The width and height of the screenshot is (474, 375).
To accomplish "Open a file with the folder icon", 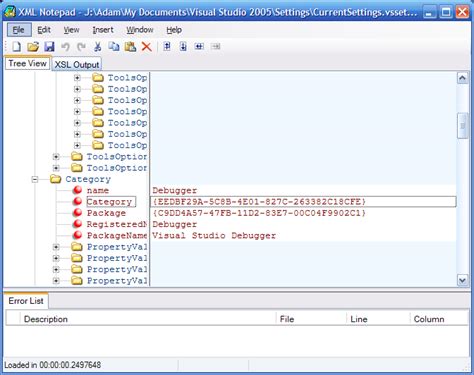I will (33, 47).
